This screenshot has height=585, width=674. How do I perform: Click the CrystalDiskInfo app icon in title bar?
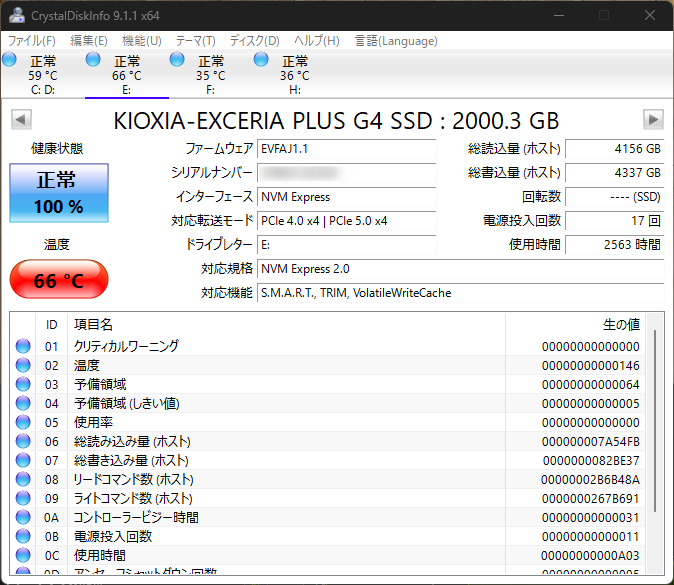coord(17,15)
